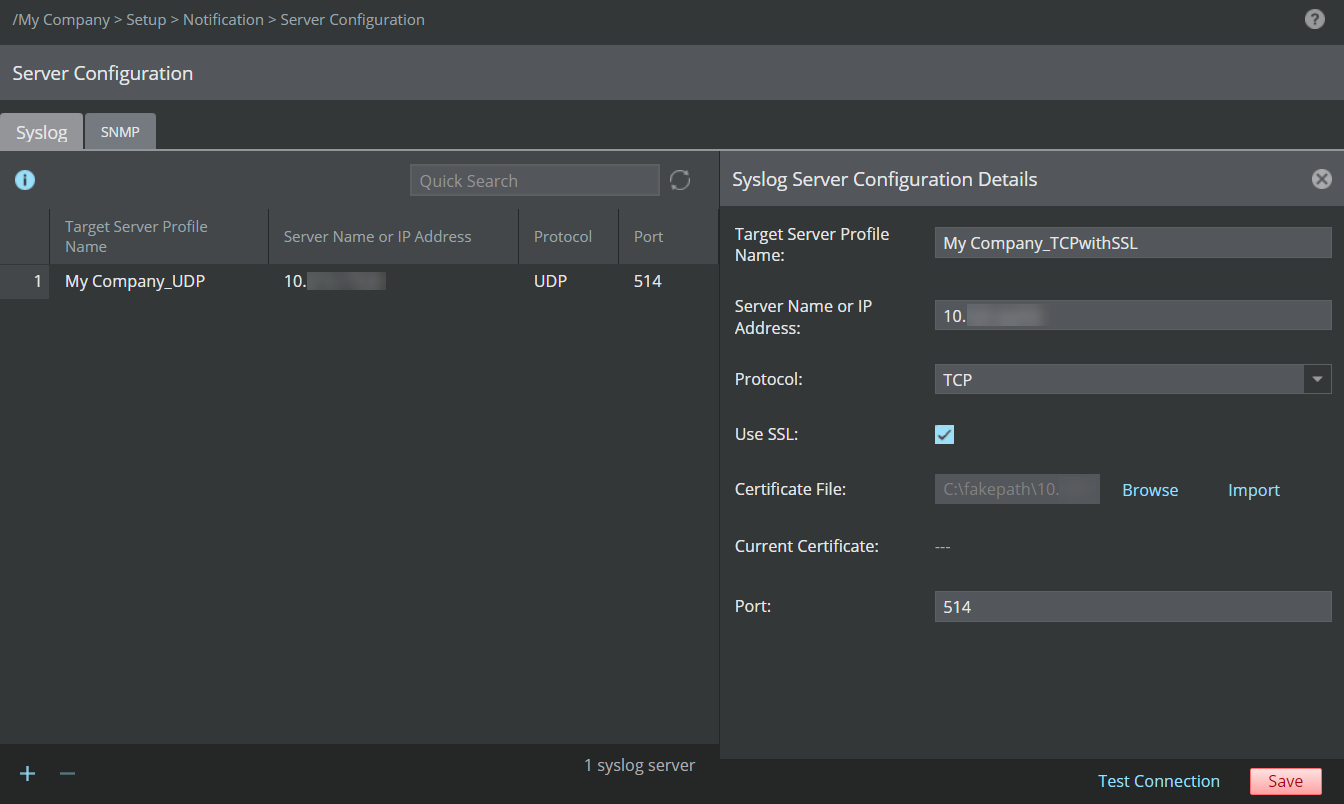Click Browse for certificate file
1344x804 pixels.
[x=1150, y=490]
